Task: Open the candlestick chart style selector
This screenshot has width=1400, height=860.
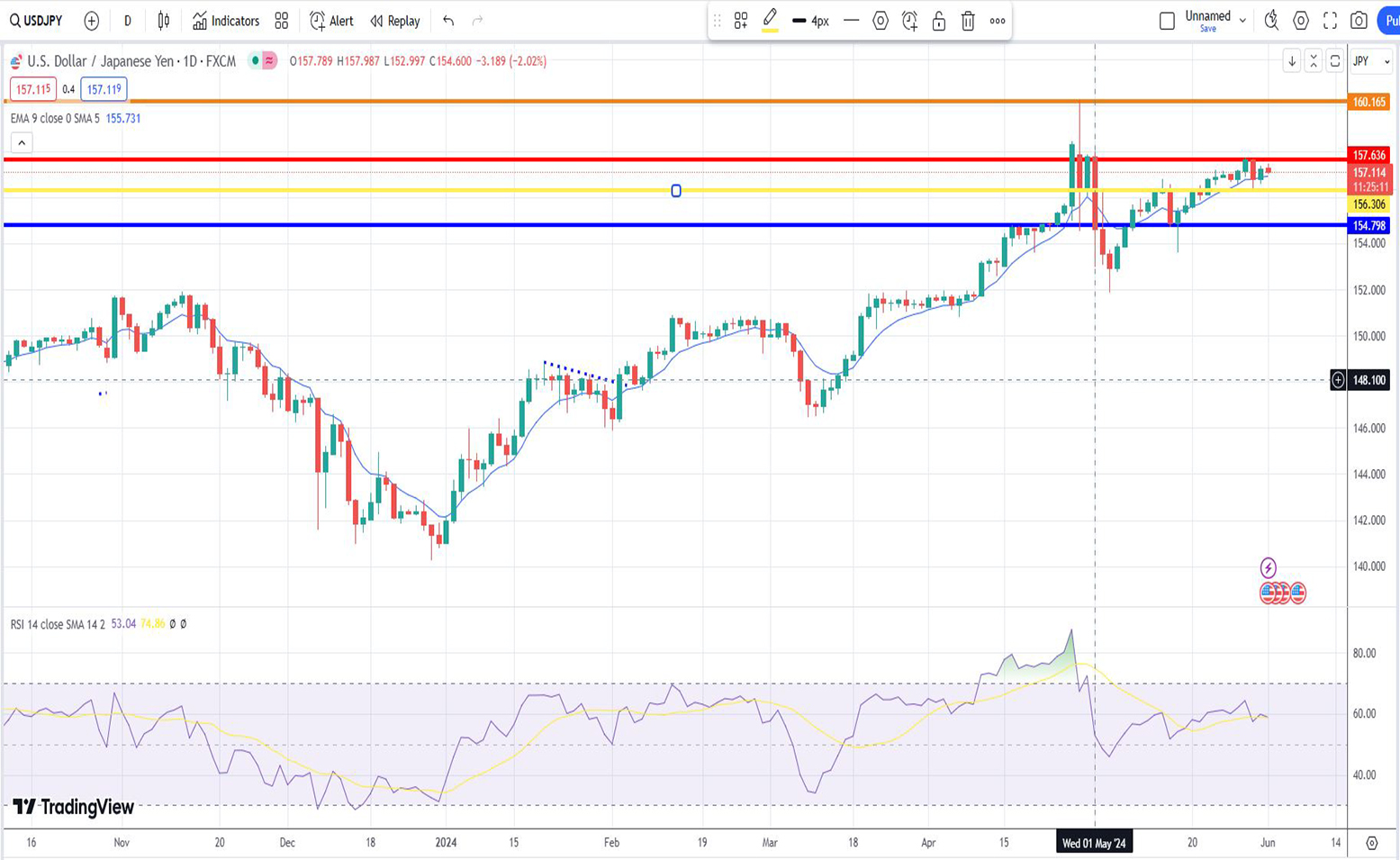Action: [164, 21]
